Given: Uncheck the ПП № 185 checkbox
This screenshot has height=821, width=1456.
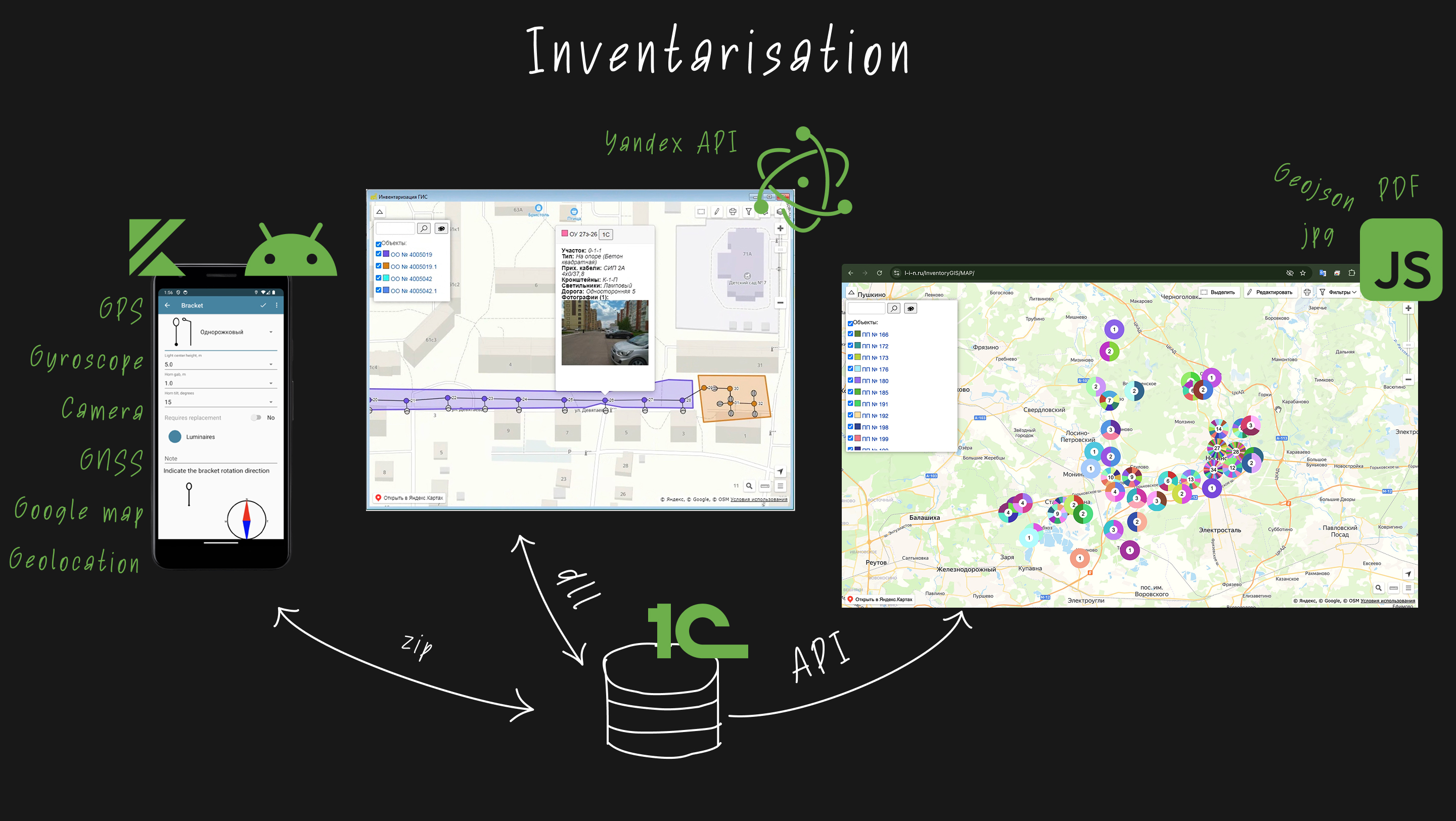Looking at the screenshot, I should point(850,392).
